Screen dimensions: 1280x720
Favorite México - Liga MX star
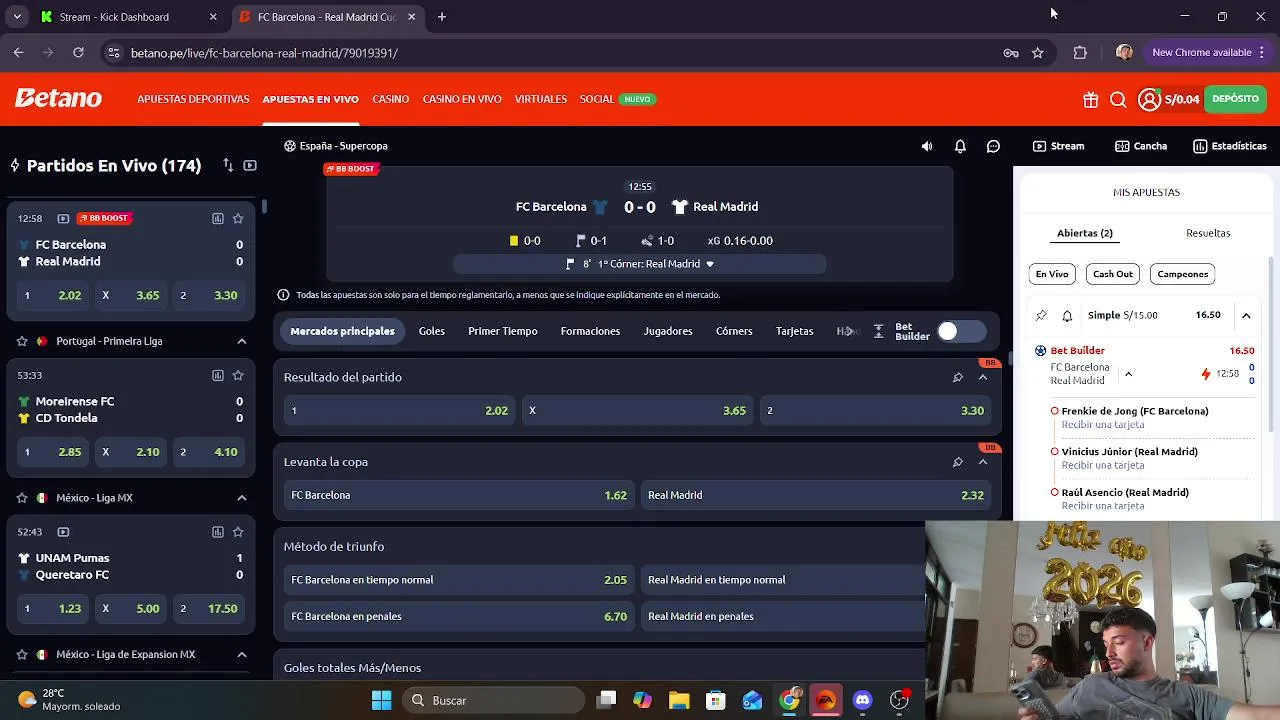(x=22, y=498)
